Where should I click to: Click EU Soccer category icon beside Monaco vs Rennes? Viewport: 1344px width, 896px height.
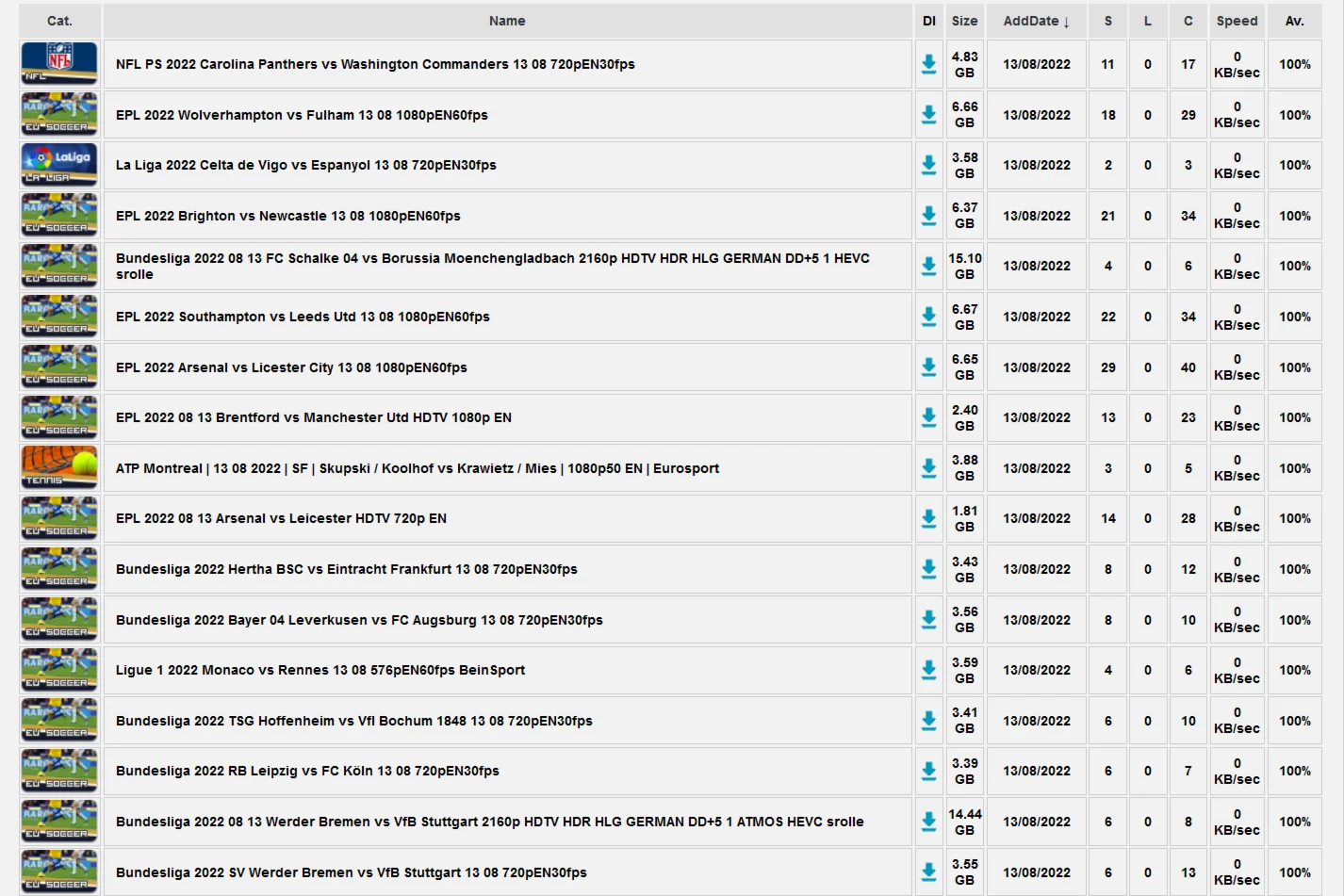(x=59, y=670)
